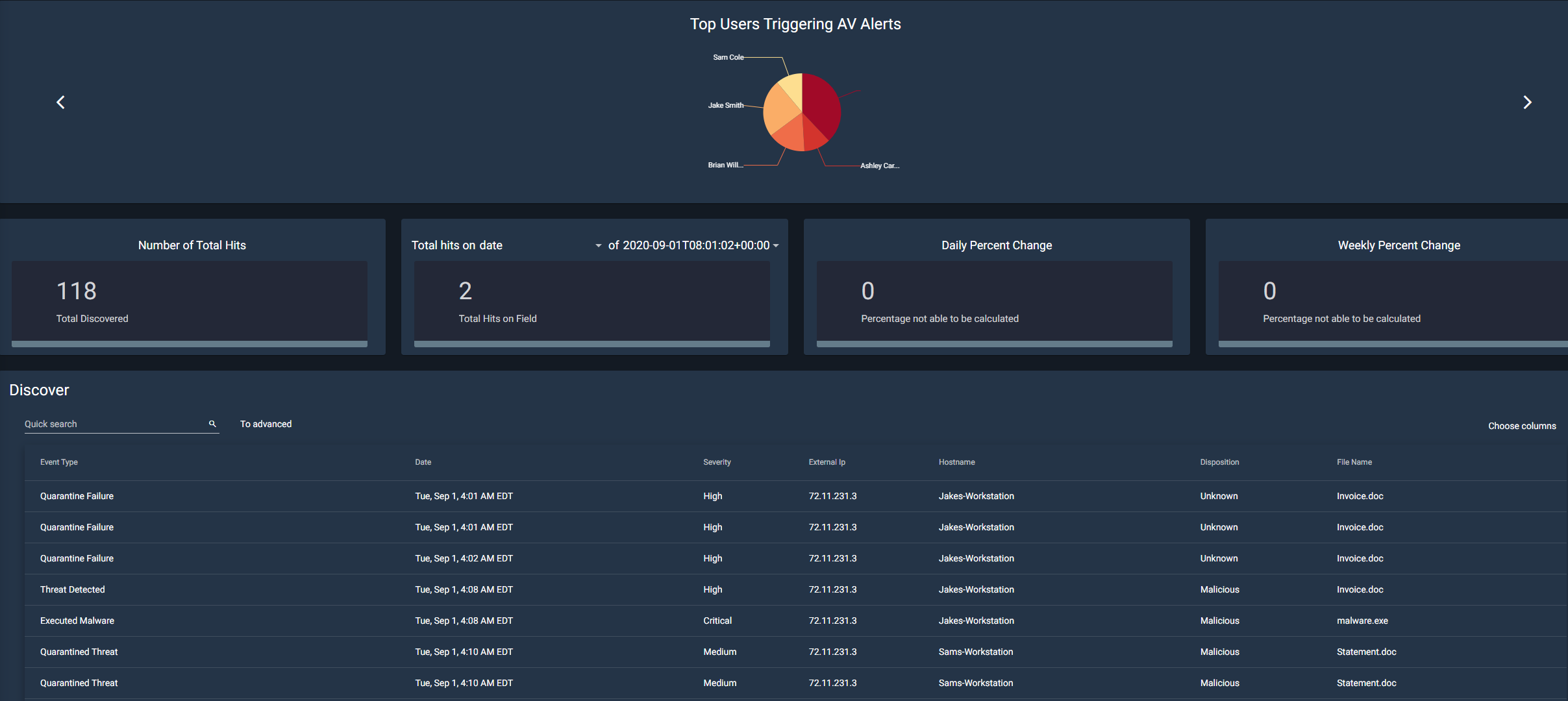Open the Choose columns option

(1522, 426)
